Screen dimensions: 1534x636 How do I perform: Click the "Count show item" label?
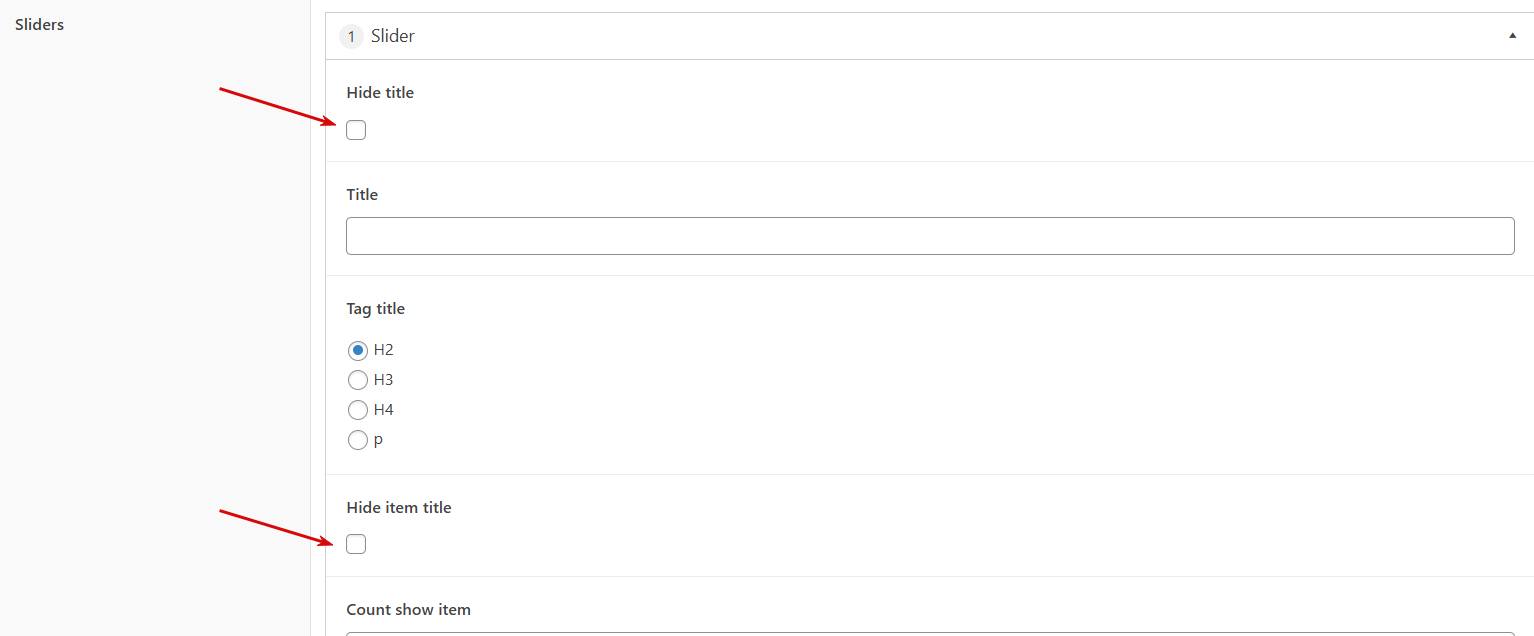point(408,610)
